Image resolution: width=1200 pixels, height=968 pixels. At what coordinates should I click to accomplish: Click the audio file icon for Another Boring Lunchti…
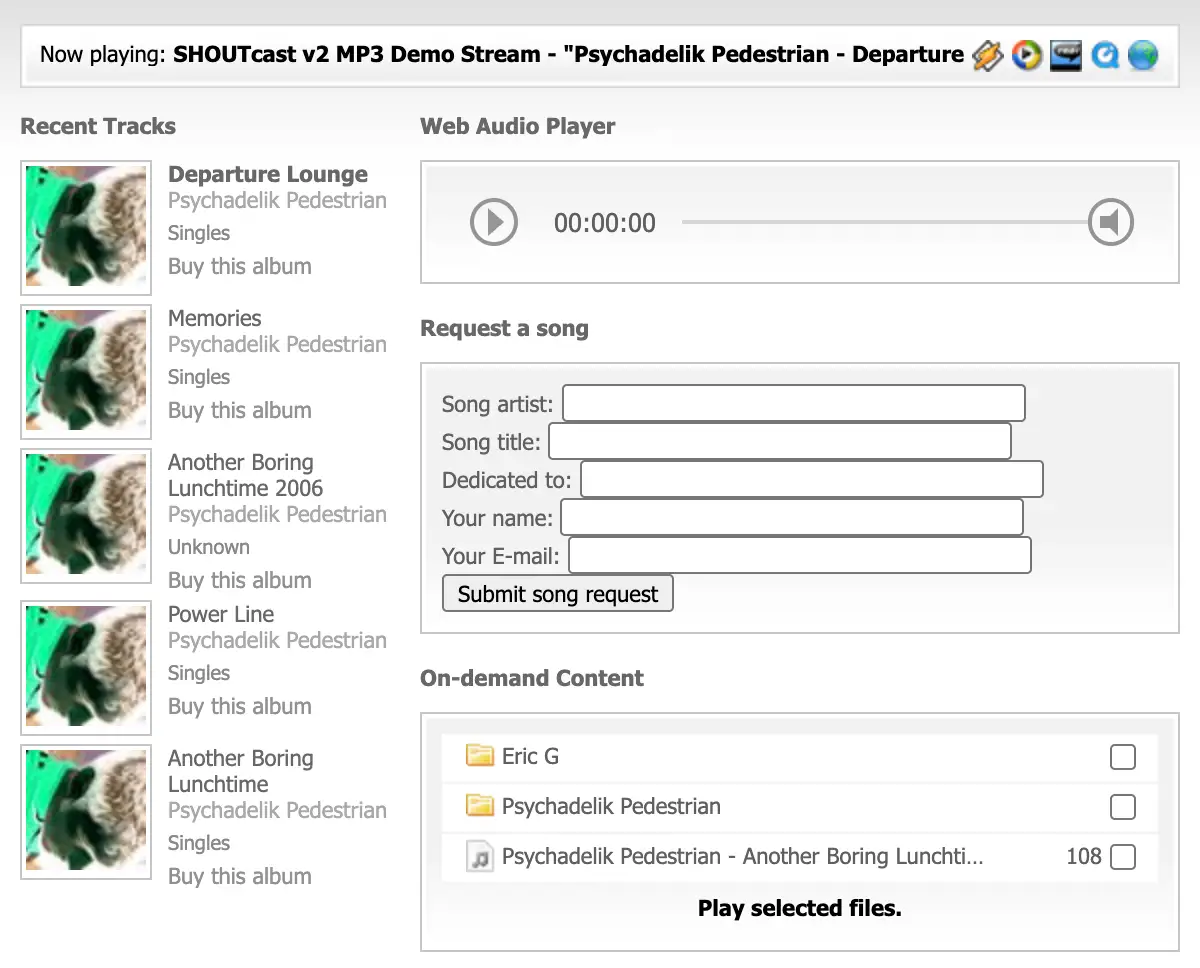(x=481, y=857)
